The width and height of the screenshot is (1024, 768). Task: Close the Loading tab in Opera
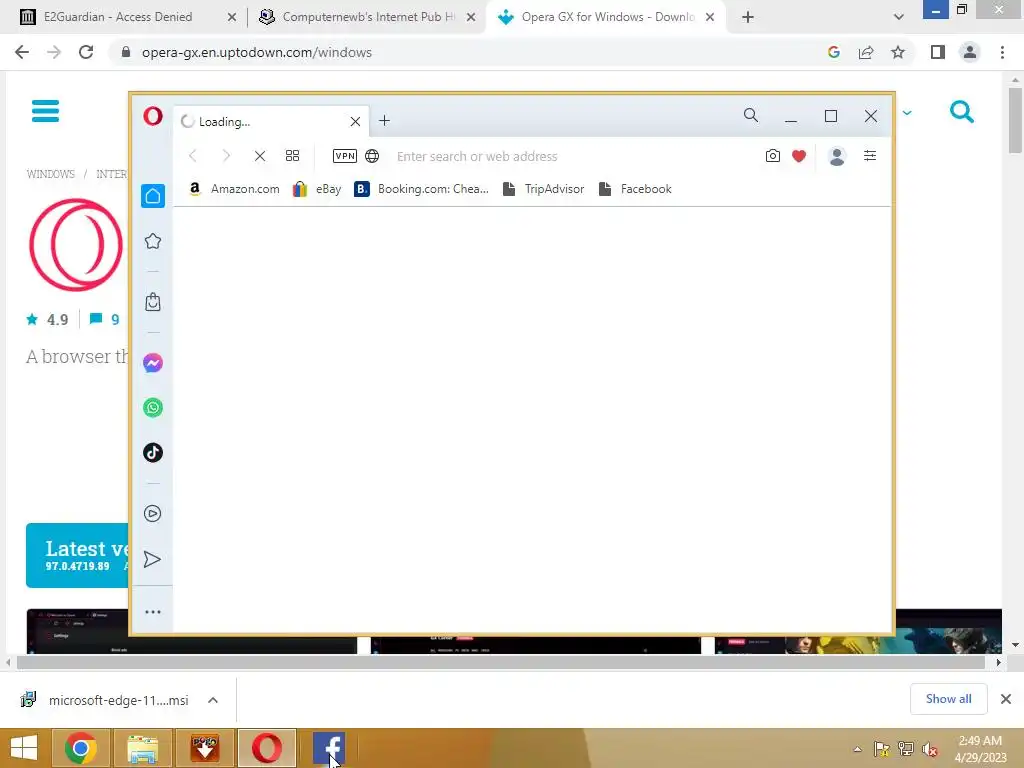click(x=355, y=121)
